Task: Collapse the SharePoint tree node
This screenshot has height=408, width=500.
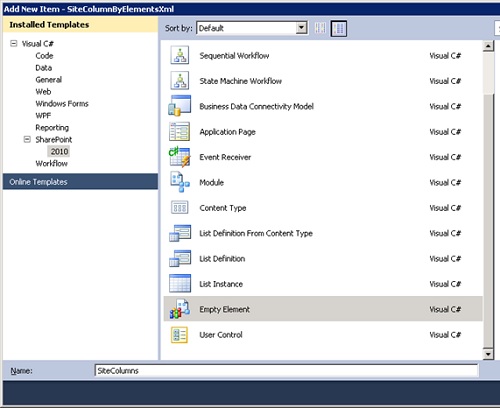Action: coord(27,139)
